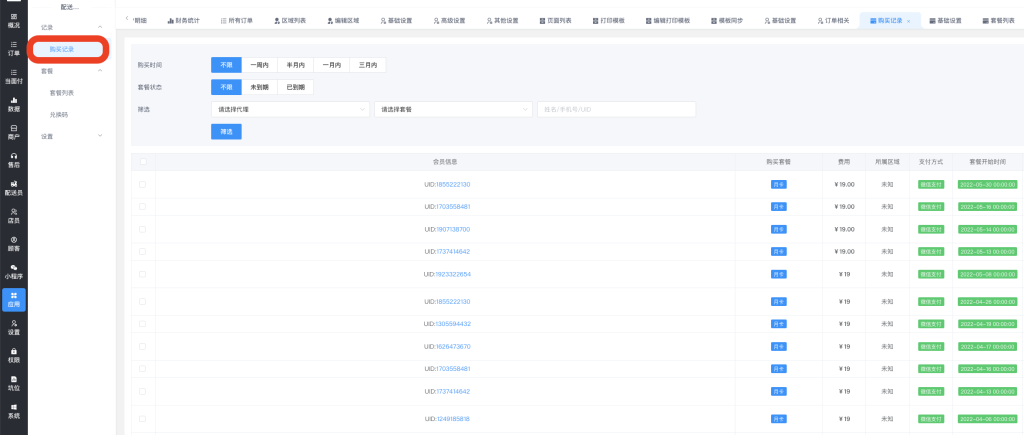
Task: Close the 购买记录 tab
Action: coord(908,21)
